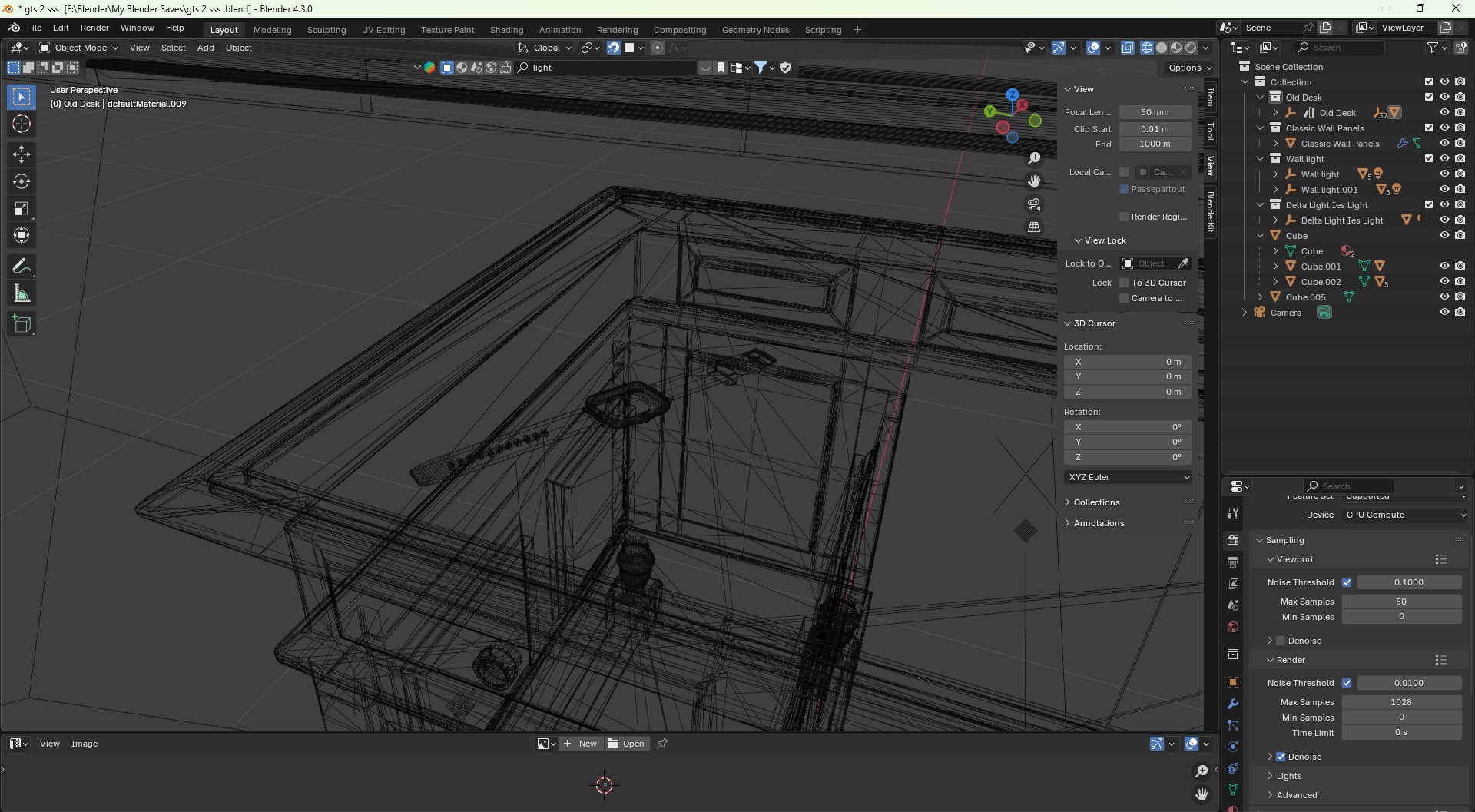Open the Scene properties tab

click(x=1233, y=605)
